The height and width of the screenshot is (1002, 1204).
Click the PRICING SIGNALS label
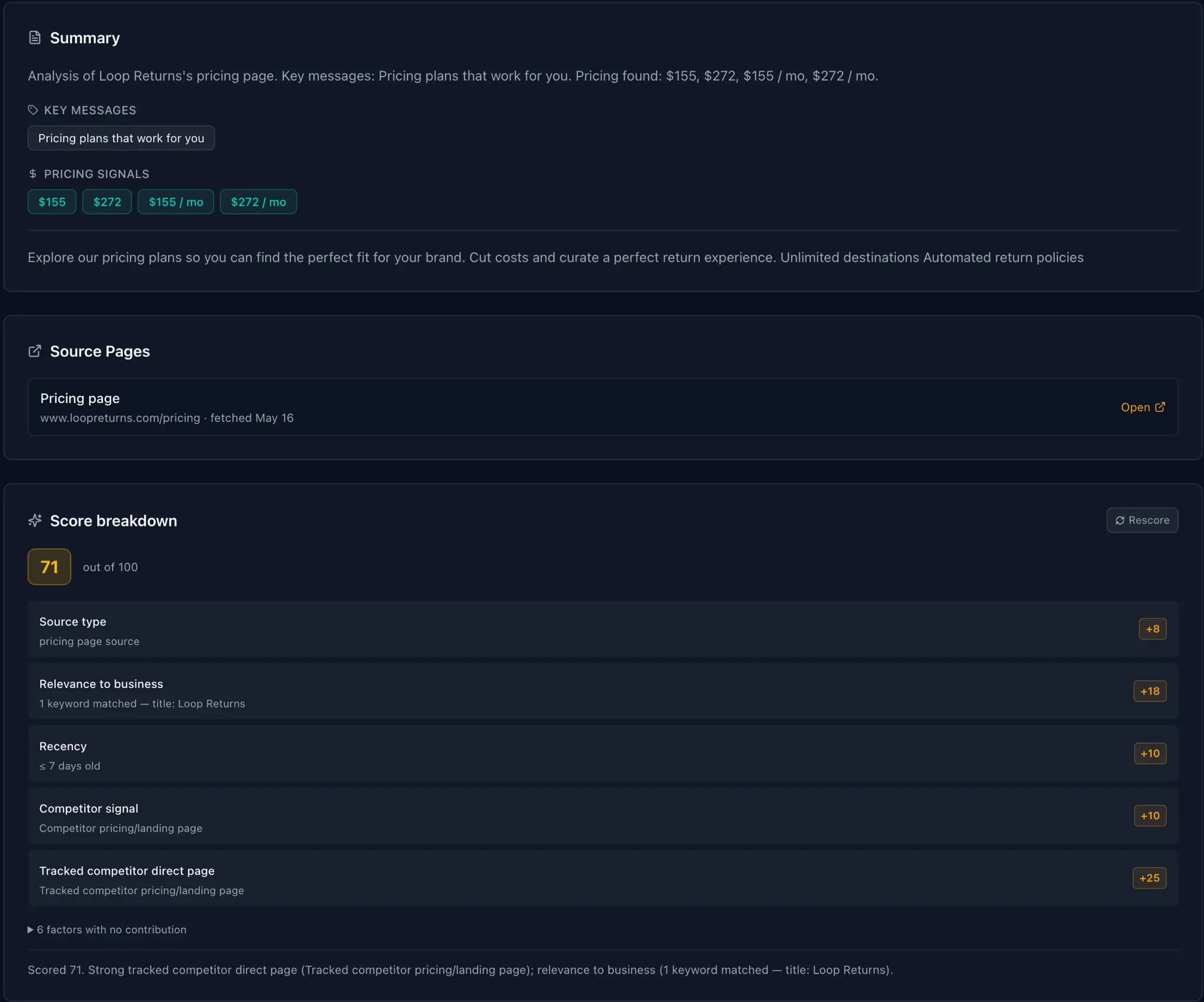(x=96, y=174)
